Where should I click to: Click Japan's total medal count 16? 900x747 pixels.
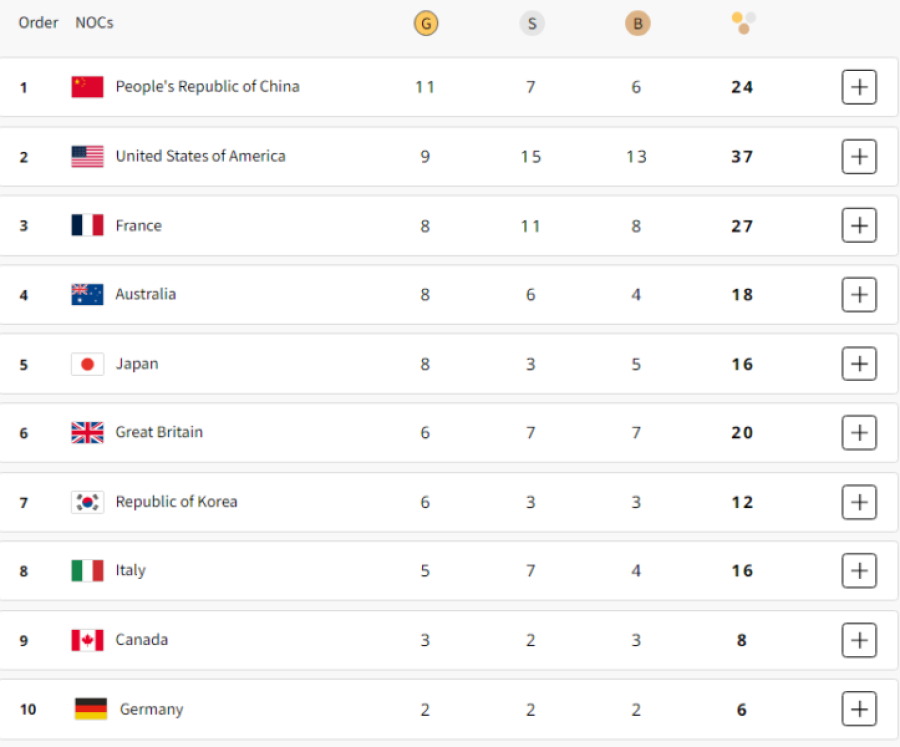coord(742,364)
